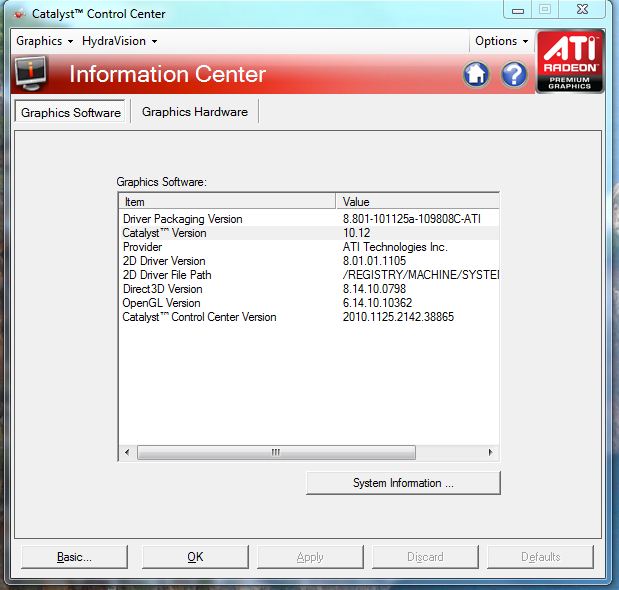Open the Graphics dropdown menu
Image resolution: width=619 pixels, height=590 pixels.
point(44,41)
